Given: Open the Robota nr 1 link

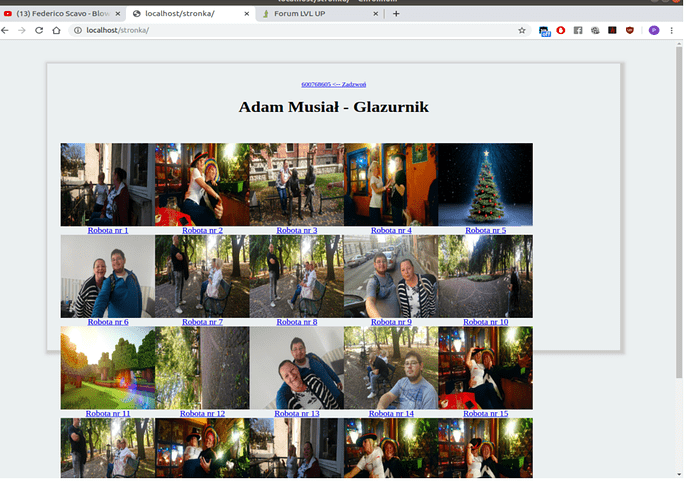Looking at the screenshot, I should tap(108, 231).
